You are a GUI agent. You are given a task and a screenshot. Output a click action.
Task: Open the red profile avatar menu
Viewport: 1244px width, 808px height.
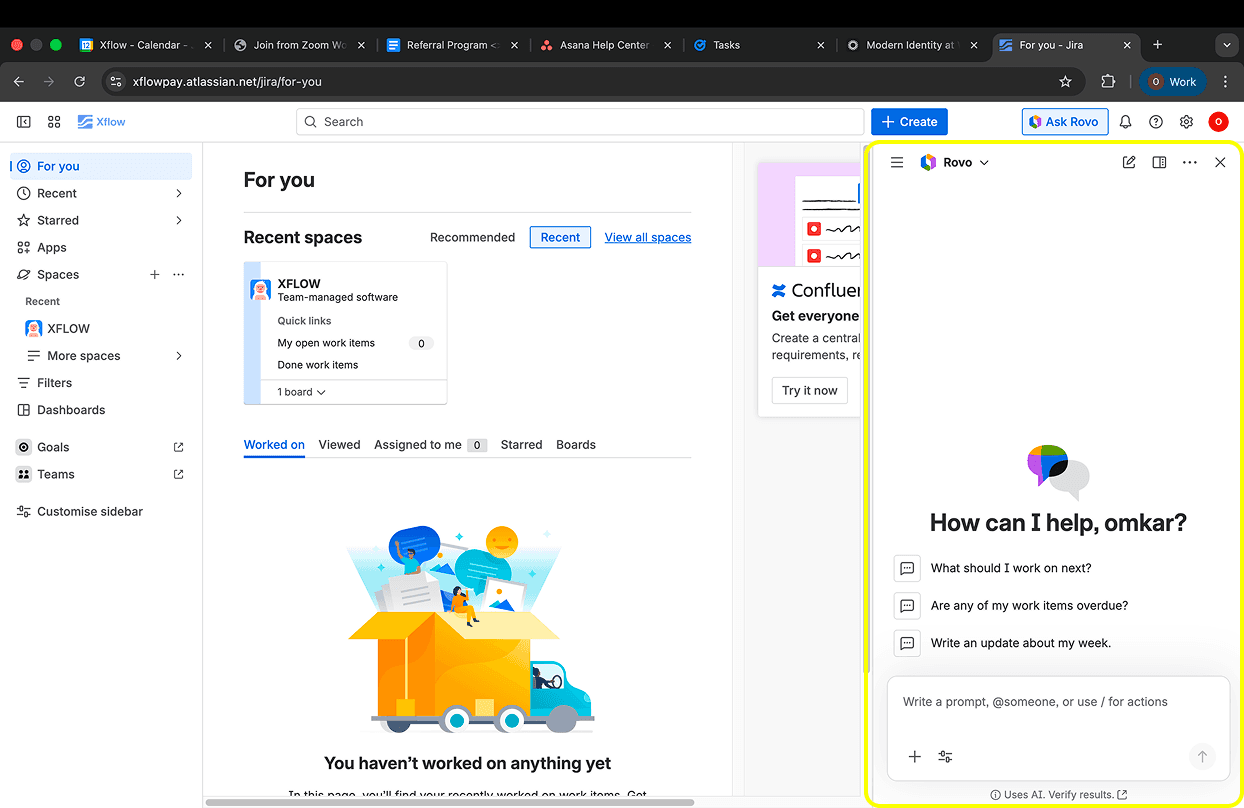coord(1218,122)
